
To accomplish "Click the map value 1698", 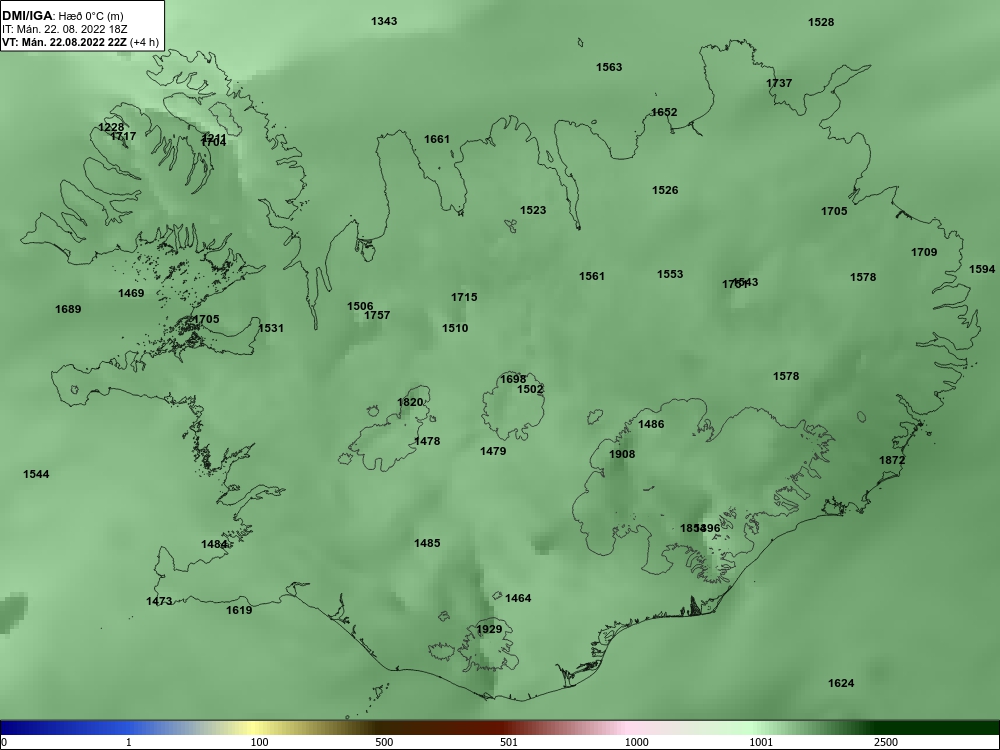I will [x=513, y=379].
